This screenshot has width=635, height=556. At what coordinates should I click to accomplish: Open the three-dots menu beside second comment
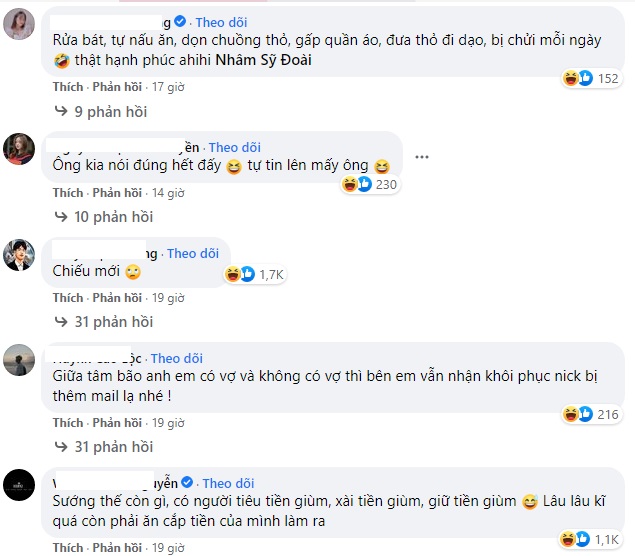(x=422, y=157)
